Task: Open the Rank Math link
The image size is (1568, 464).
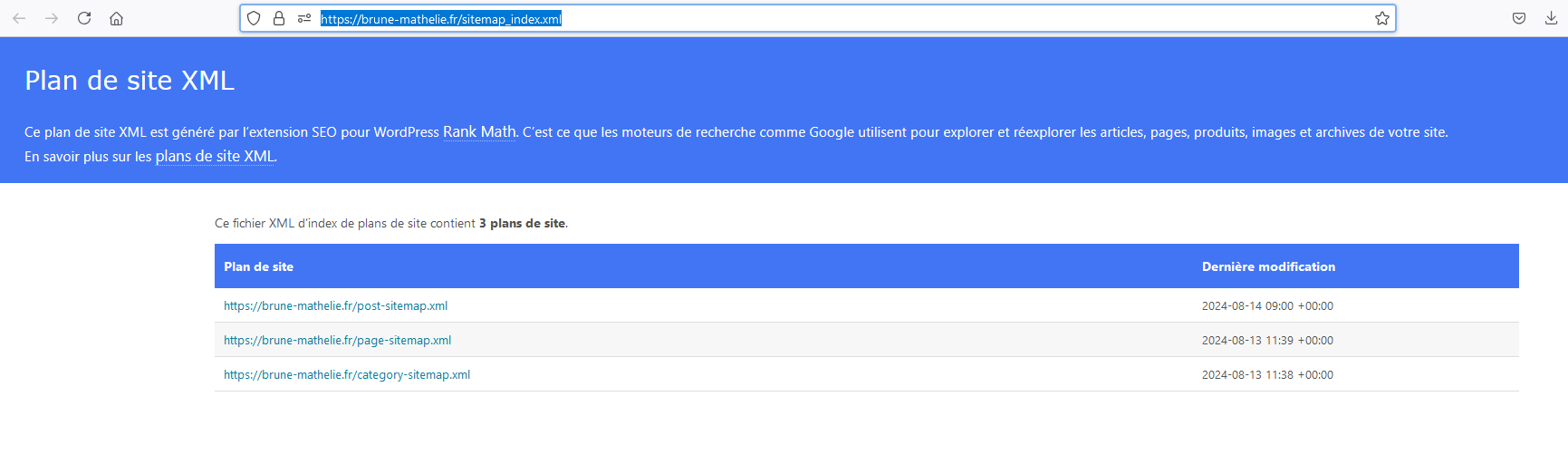Action: (479, 131)
